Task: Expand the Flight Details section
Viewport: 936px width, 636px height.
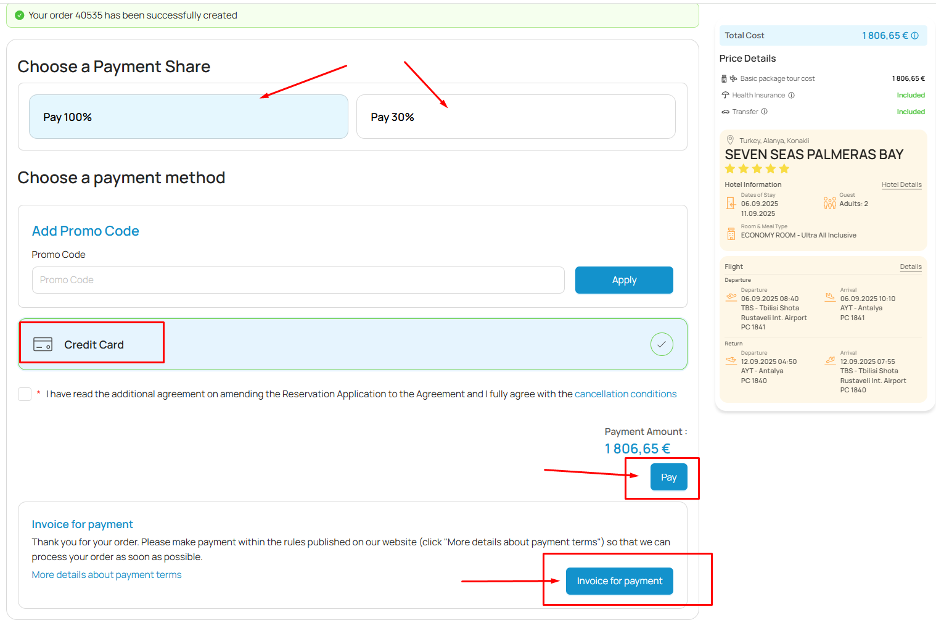Action: tap(910, 266)
